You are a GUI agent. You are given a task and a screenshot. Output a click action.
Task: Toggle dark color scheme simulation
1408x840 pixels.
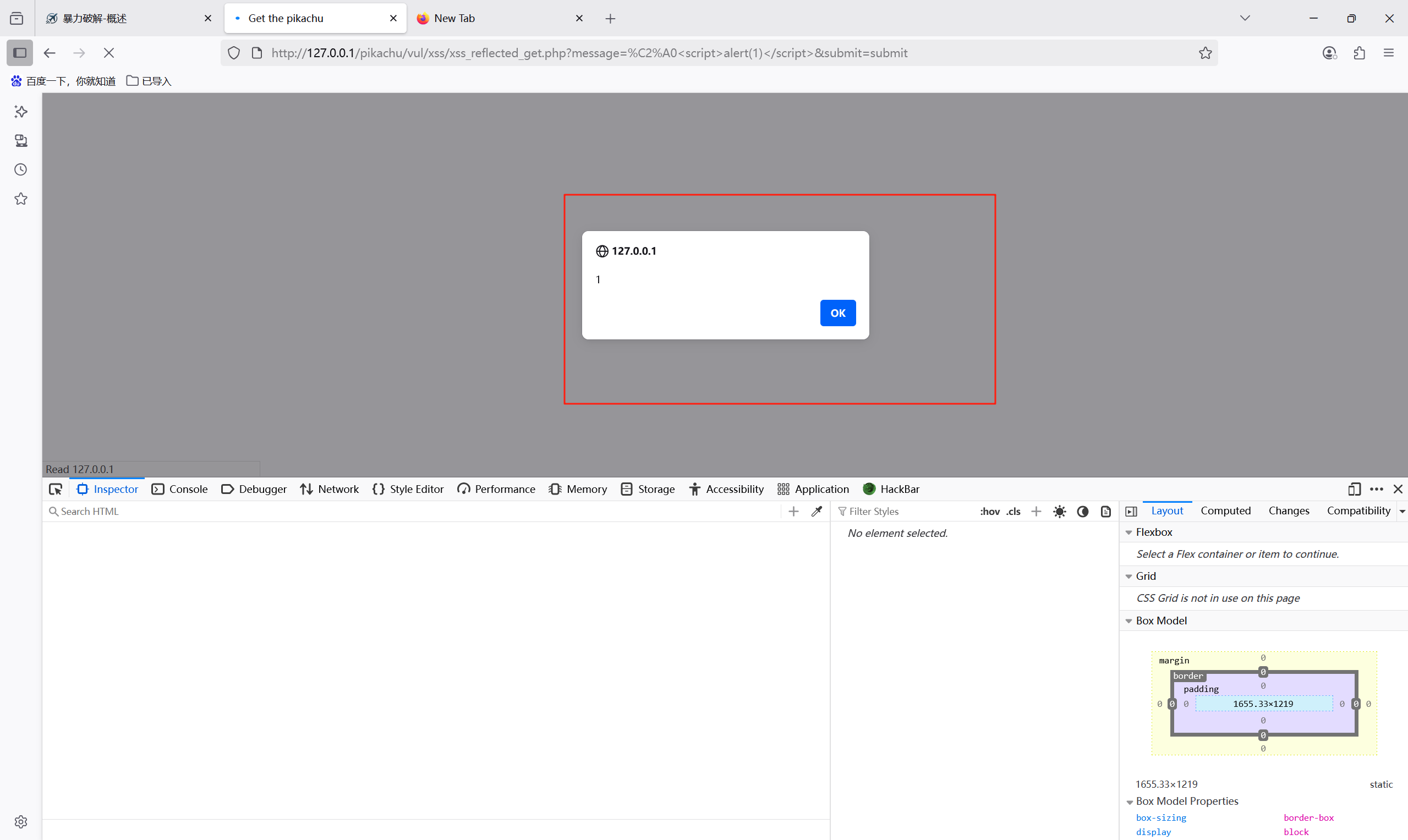point(1082,512)
